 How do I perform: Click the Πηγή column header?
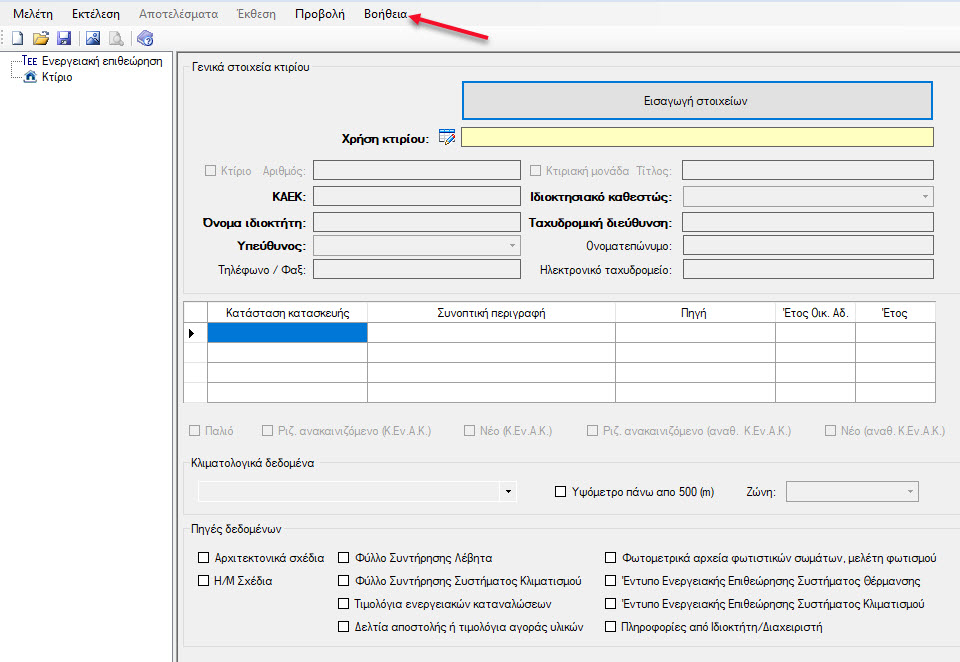pos(696,312)
